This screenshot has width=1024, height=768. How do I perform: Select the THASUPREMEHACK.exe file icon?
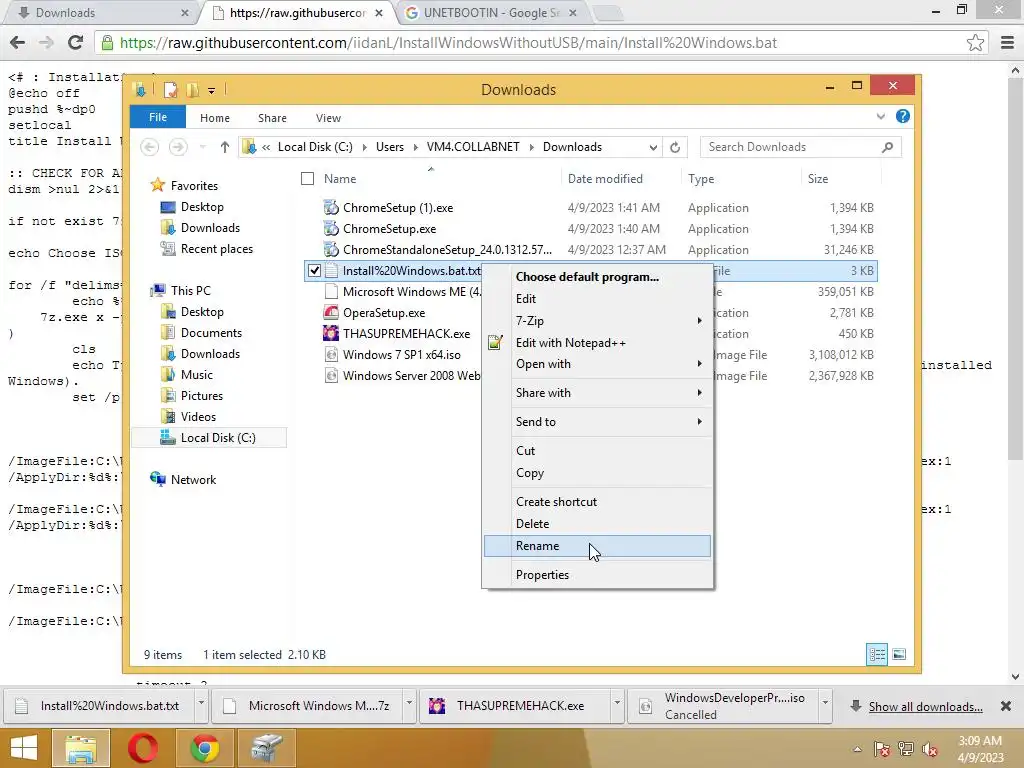331,334
